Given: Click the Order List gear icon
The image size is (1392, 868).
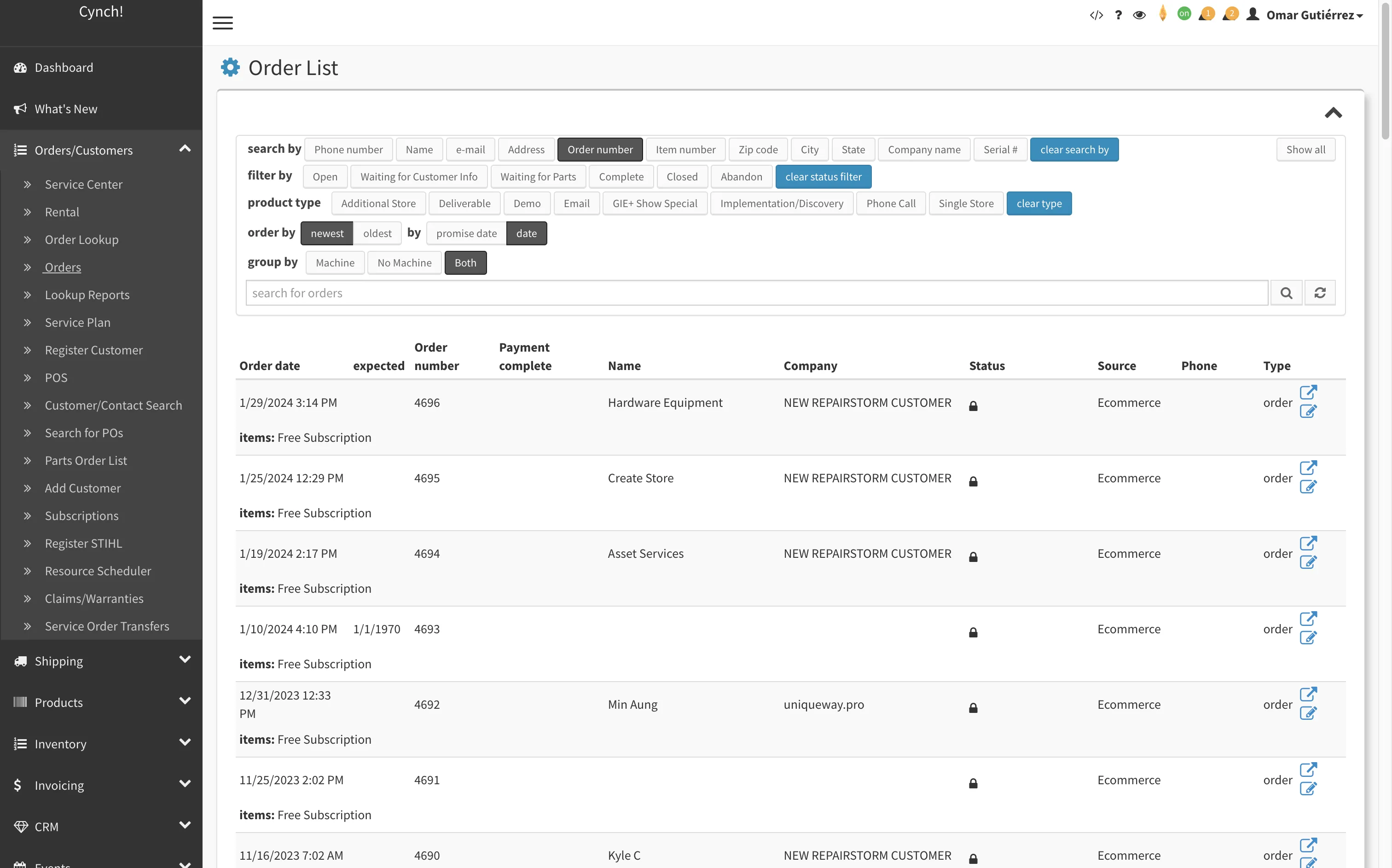Looking at the screenshot, I should 230,67.
